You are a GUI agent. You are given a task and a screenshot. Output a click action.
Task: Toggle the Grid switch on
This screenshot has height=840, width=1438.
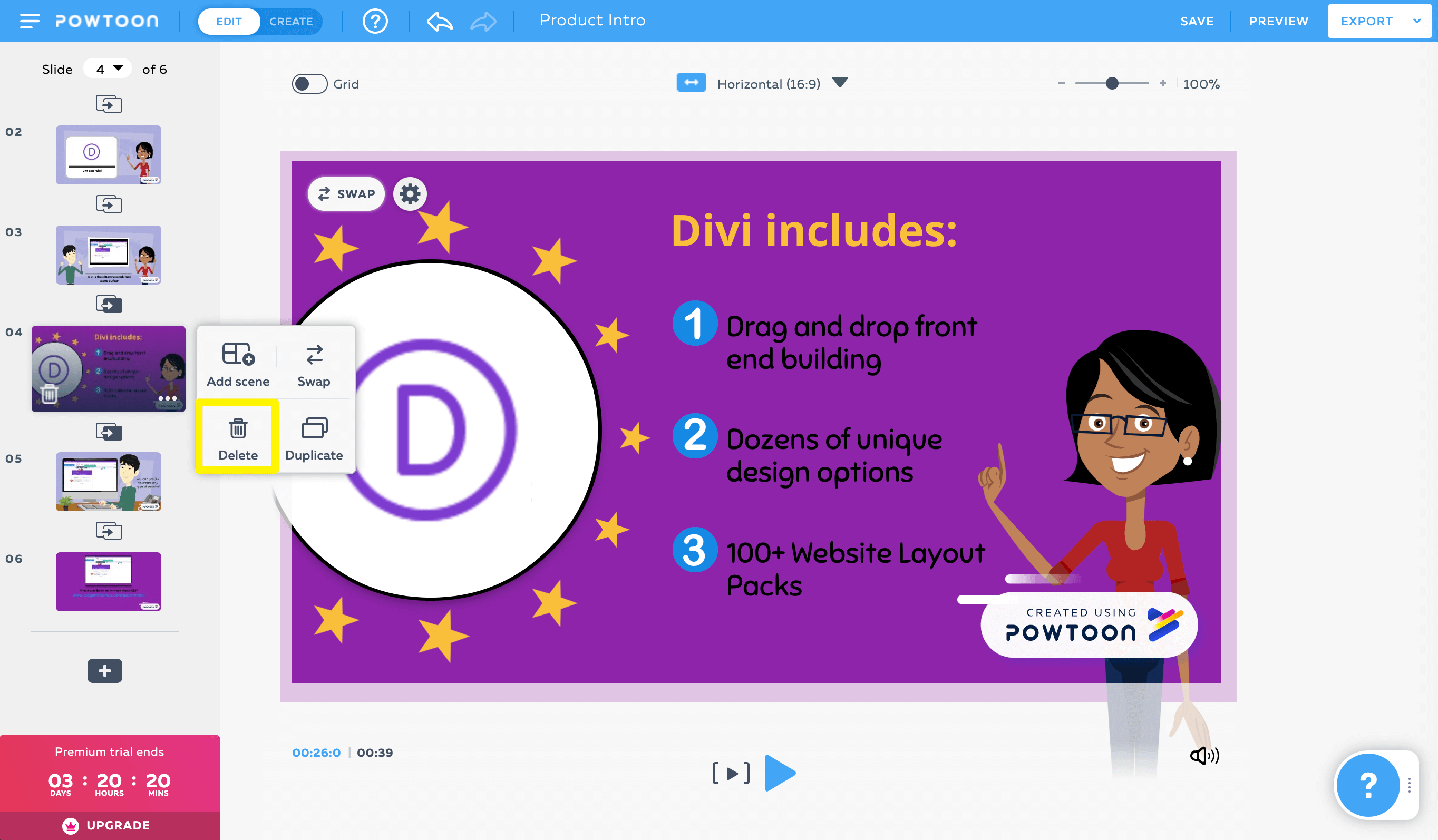click(308, 83)
